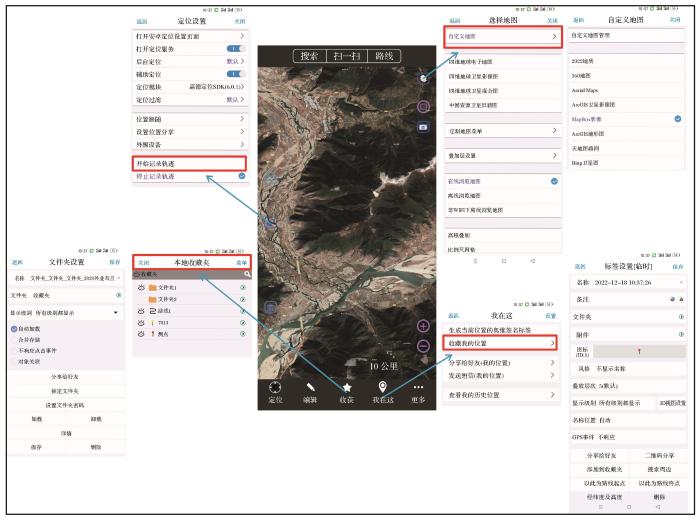Viewport: 700px width, 520px height.
Task: Toggle the 辅助定位 switch
Action: point(237,74)
